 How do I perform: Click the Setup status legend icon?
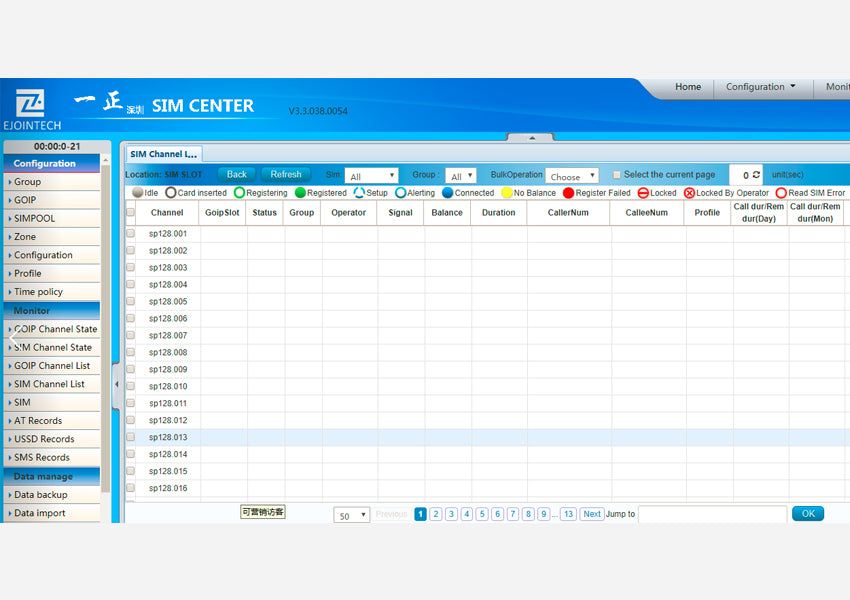[x=359, y=192]
